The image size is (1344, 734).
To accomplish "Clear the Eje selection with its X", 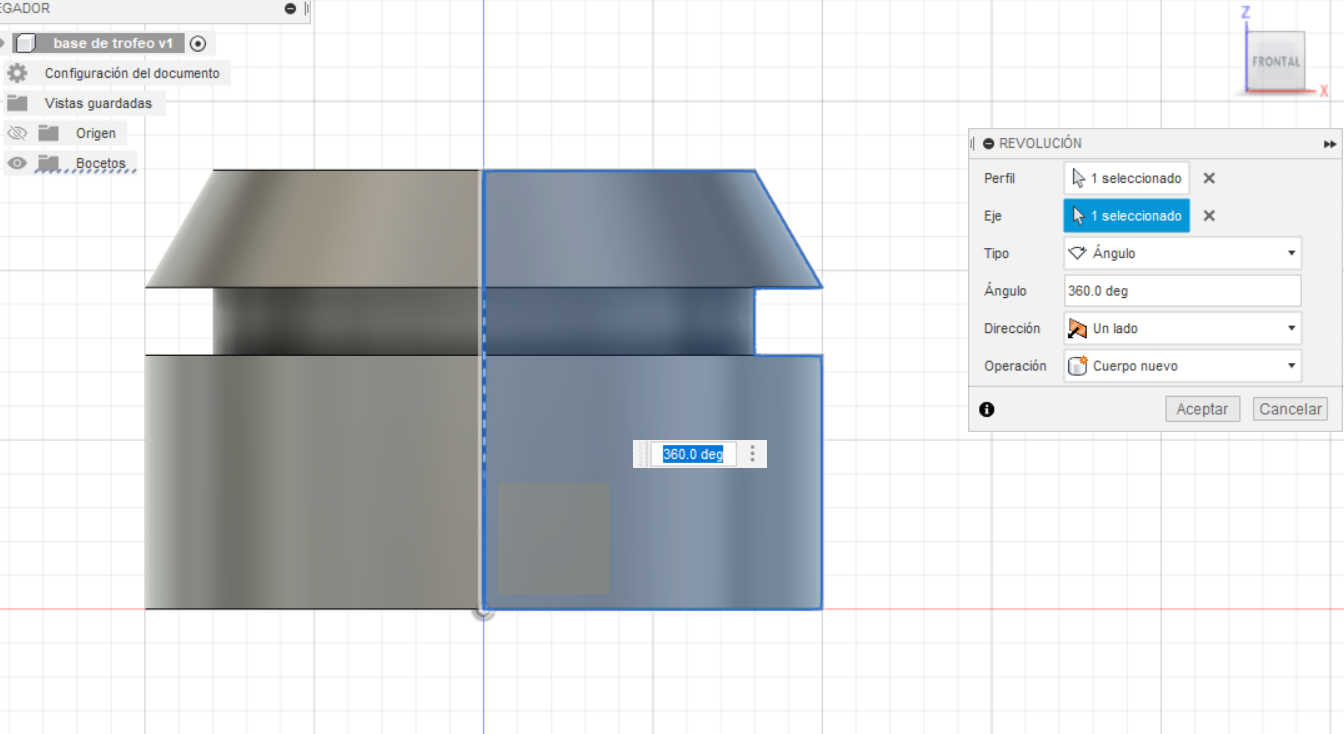I will [x=1209, y=216].
